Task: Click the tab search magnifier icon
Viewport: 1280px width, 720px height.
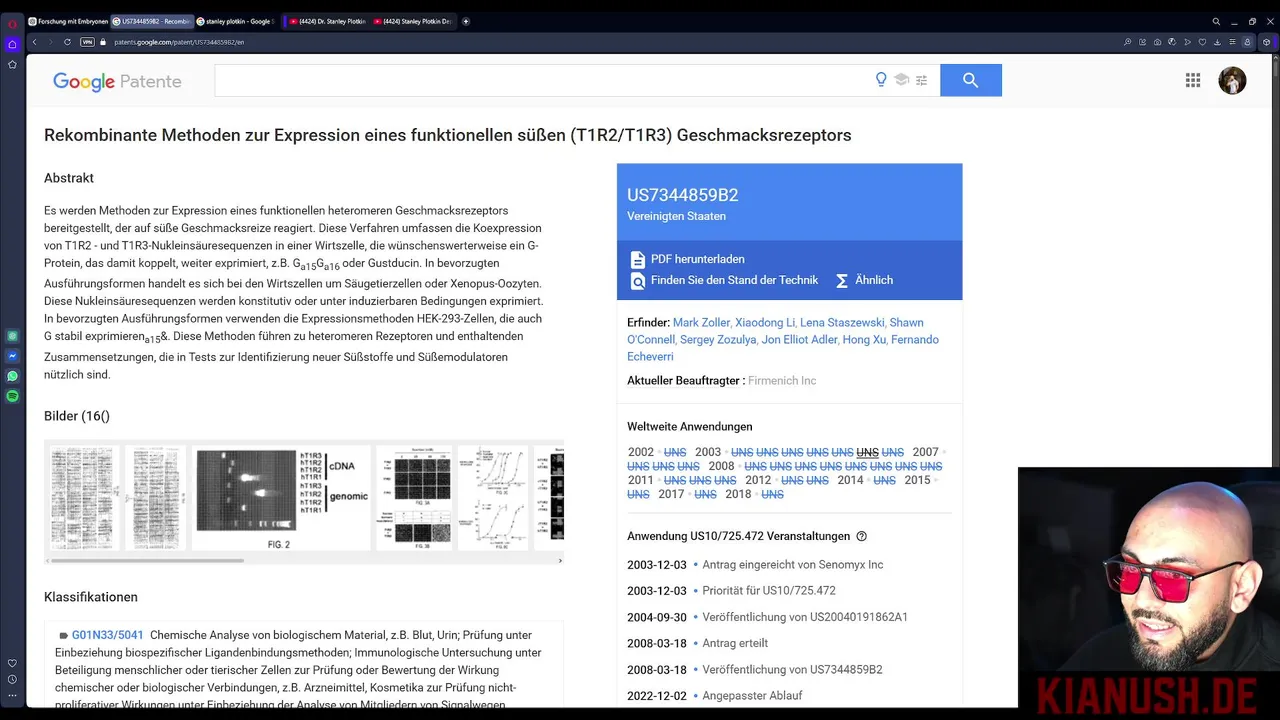Action: point(1216,21)
